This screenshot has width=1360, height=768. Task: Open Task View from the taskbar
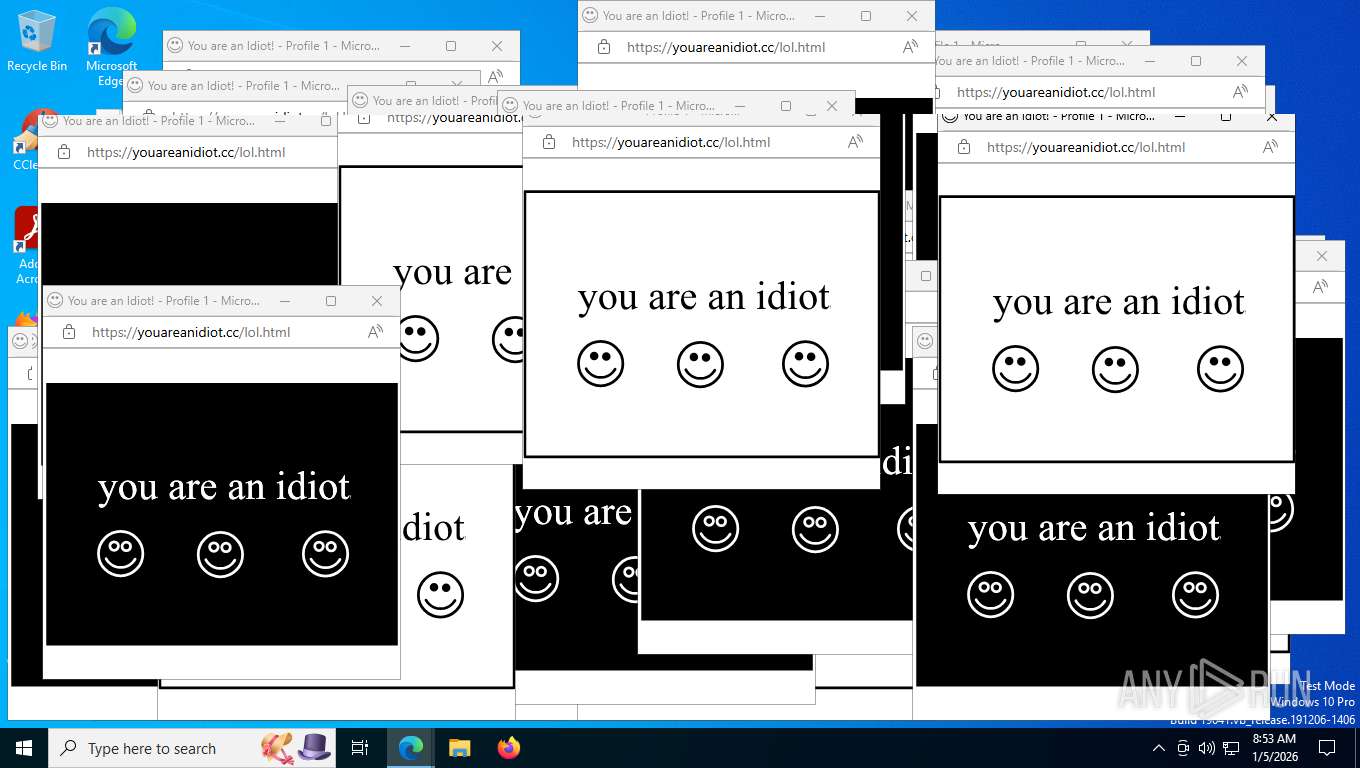360,748
